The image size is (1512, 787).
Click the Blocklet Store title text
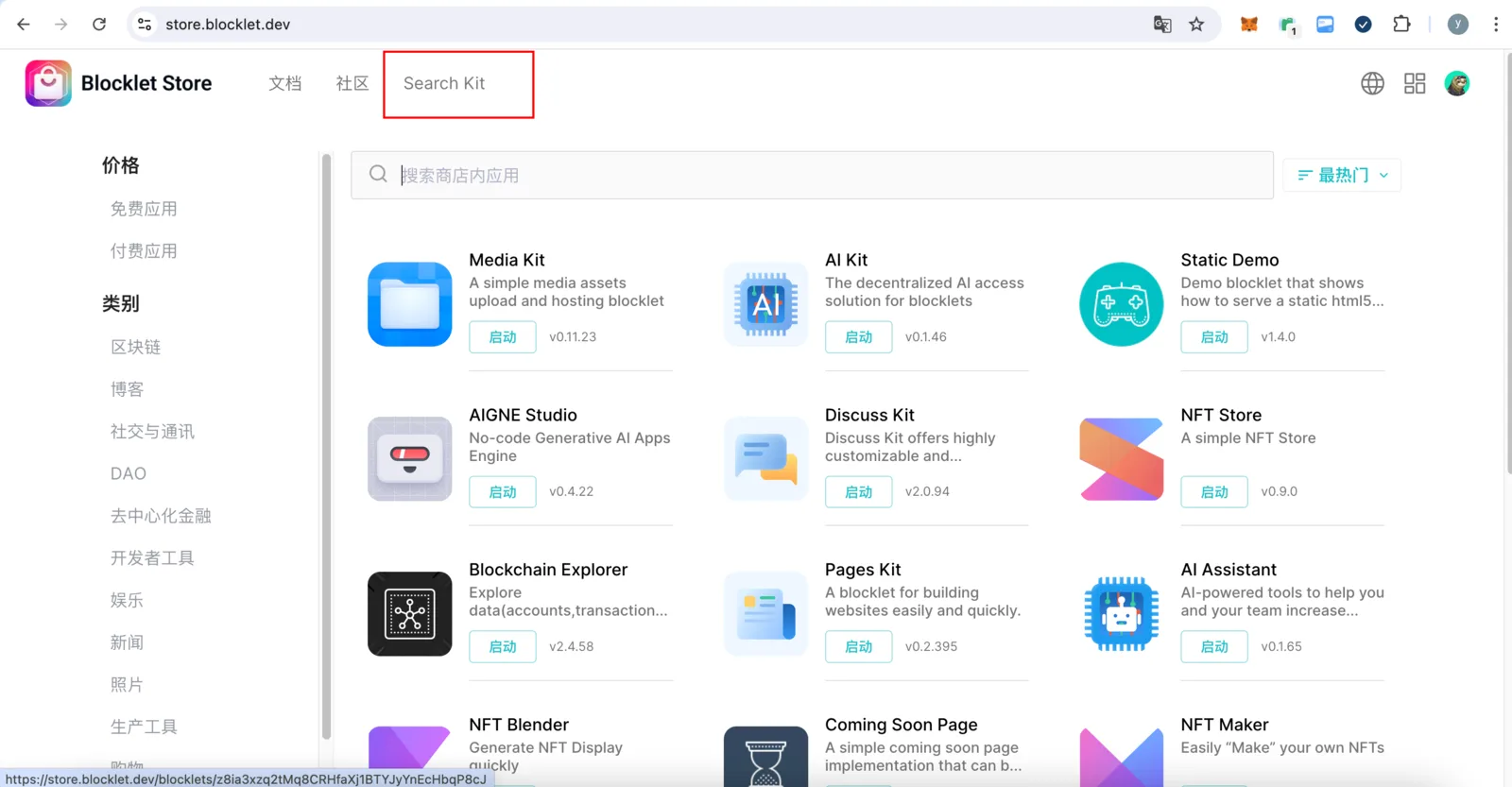pos(146,83)
